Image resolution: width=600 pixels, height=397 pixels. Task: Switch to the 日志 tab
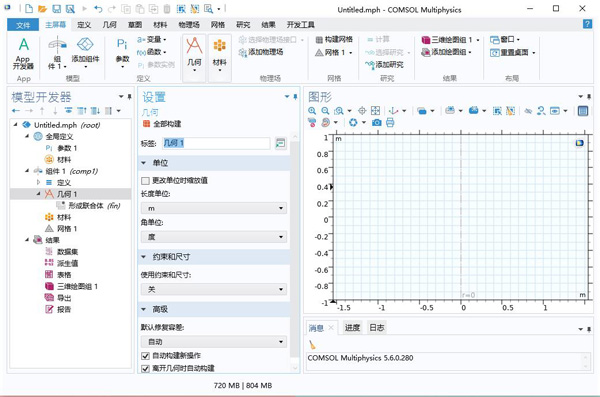[x=377, y=328]
